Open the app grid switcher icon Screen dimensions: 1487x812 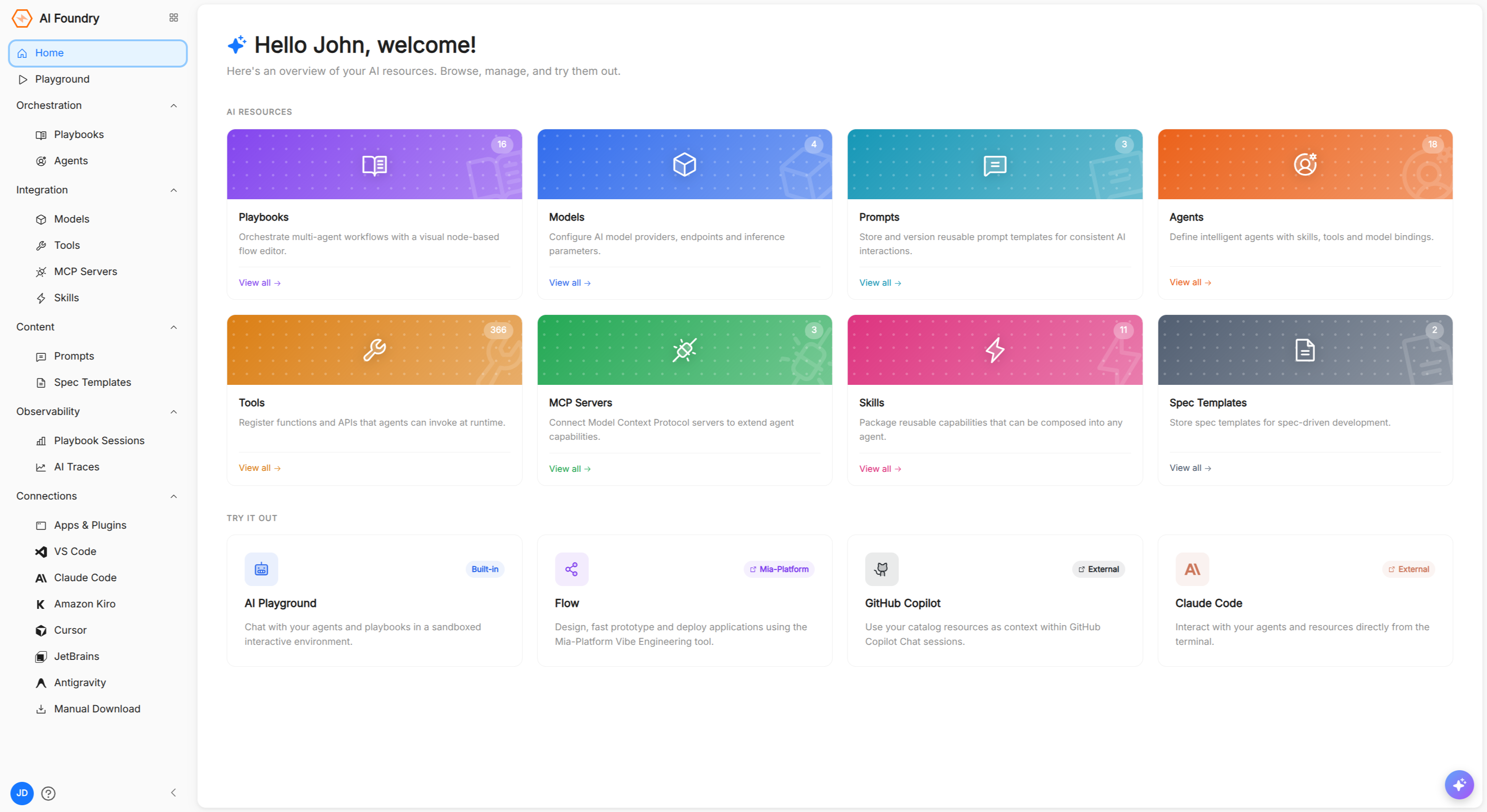click(173, 18)
